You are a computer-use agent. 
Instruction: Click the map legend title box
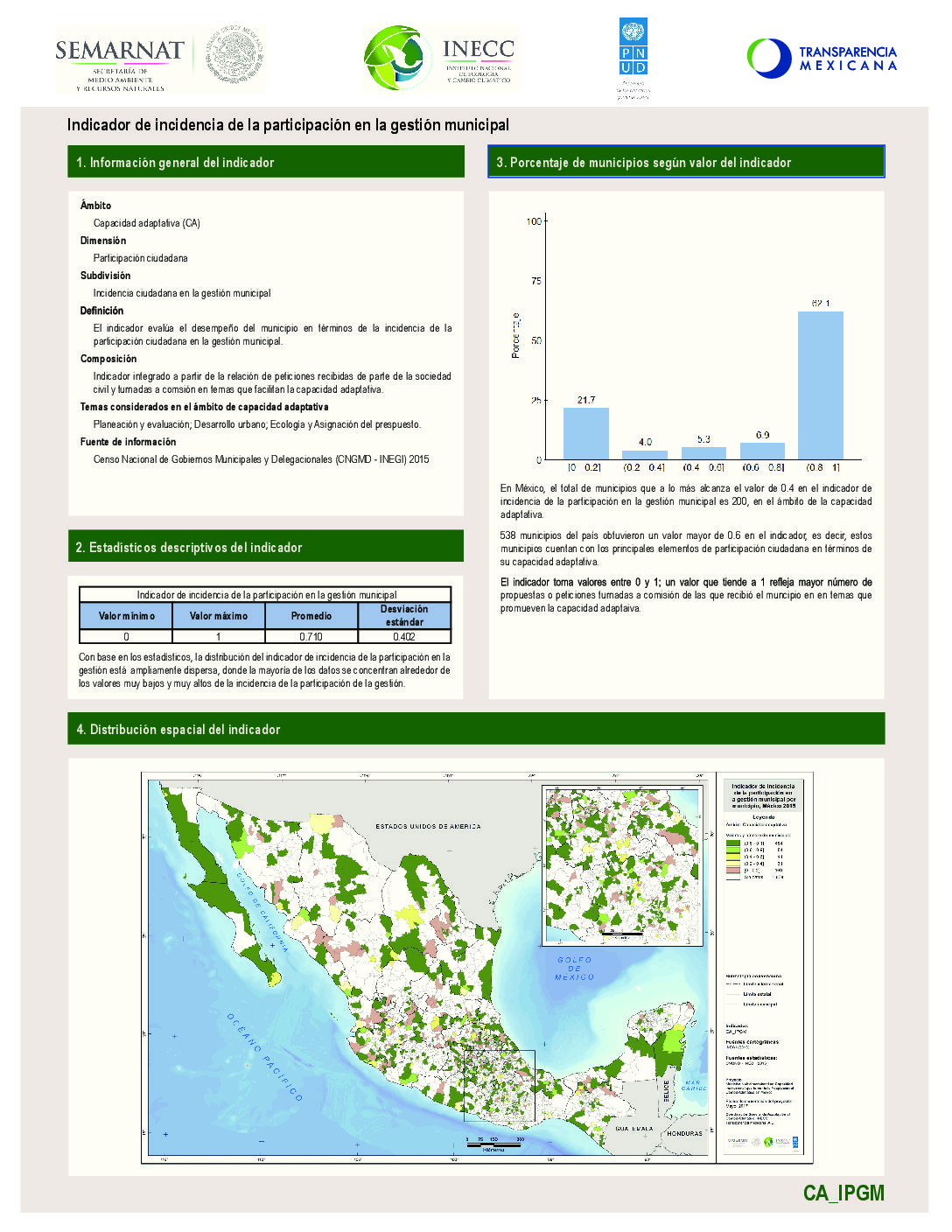pyautogui.click(x=764, y=794)
